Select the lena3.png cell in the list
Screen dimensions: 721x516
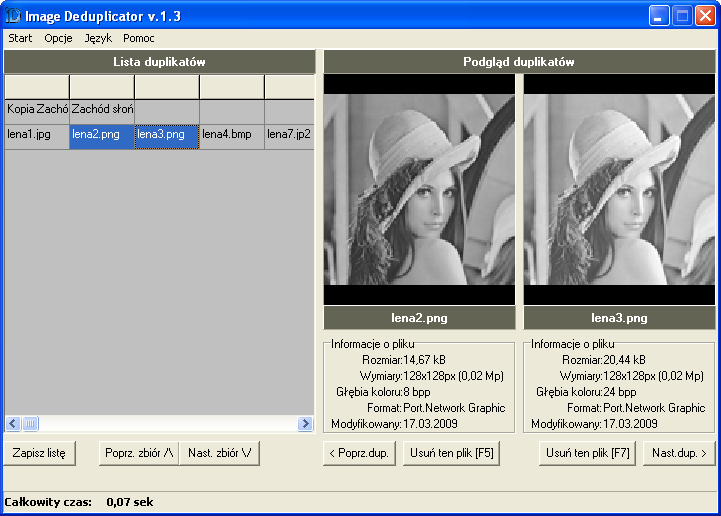click(167, 137)
